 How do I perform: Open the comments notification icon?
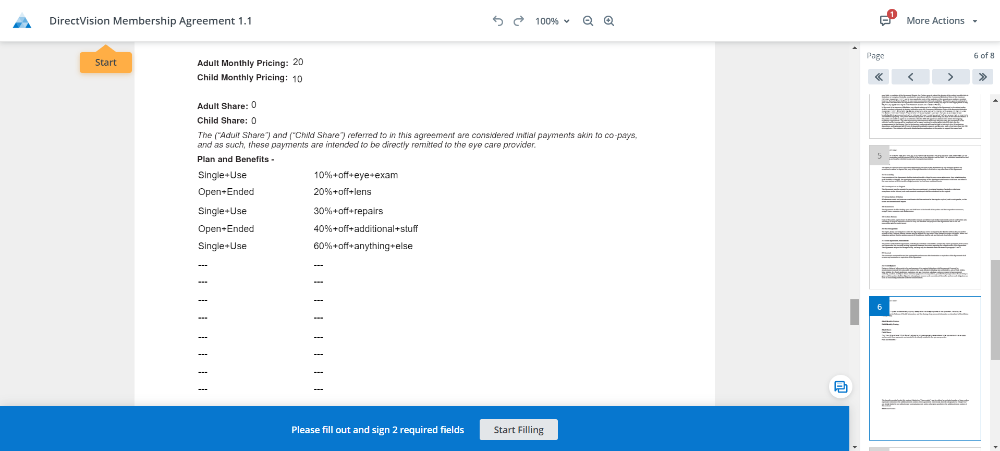[x=885, y=21]
